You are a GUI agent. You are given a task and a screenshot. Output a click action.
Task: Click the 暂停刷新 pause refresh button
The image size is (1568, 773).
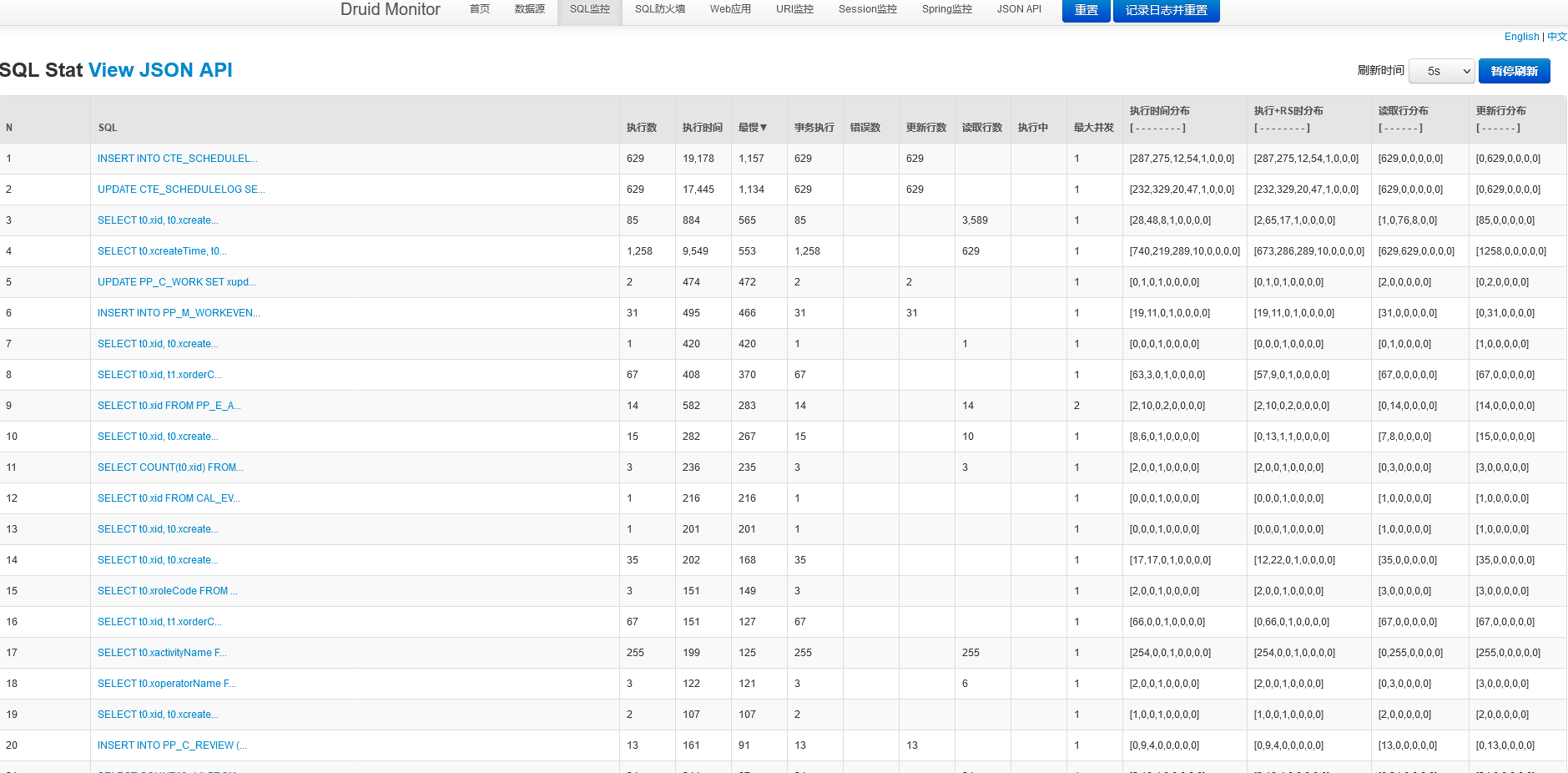[x=1514, y=71]
